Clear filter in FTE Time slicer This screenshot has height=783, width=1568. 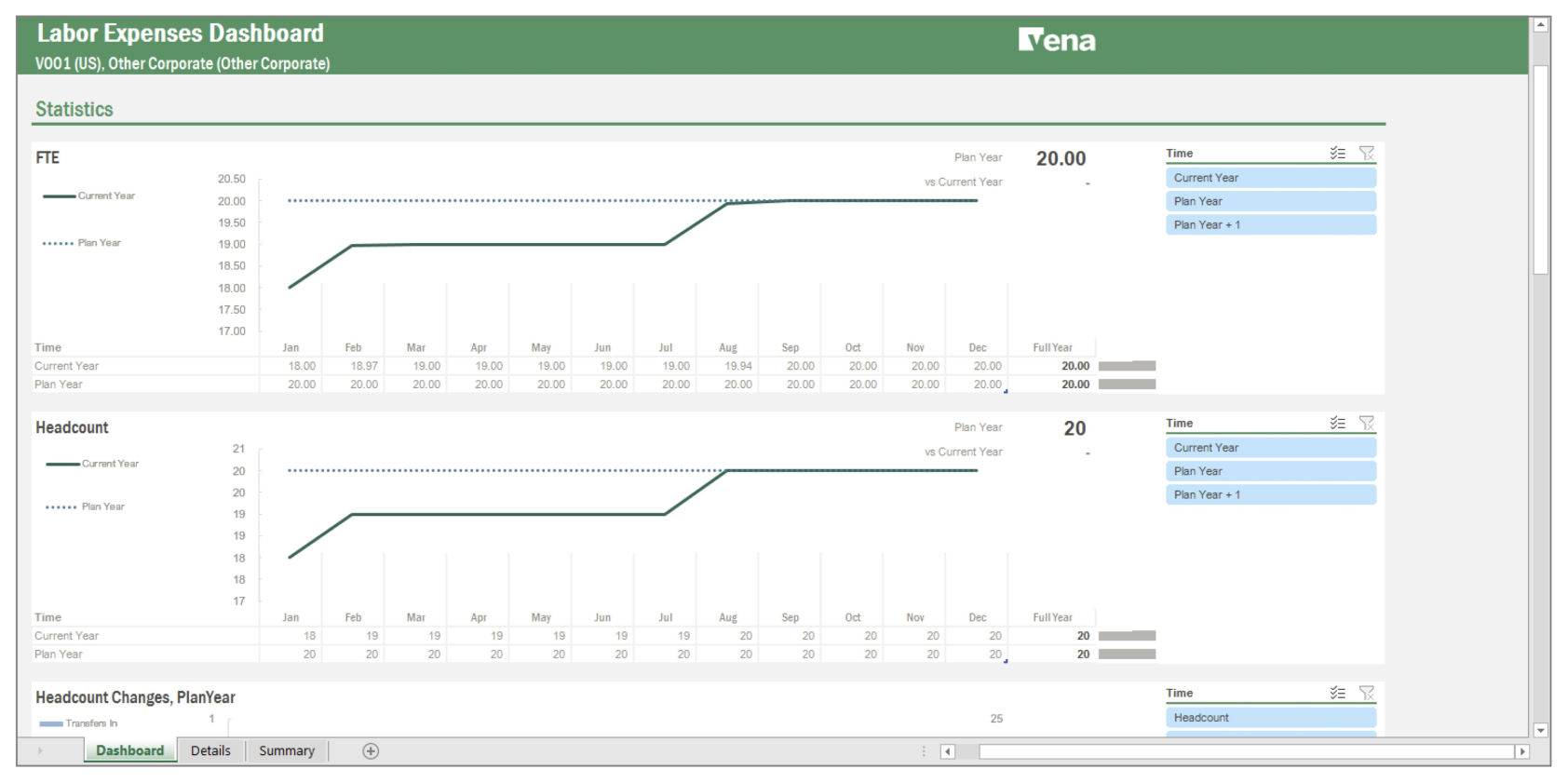tap(1366, 153)
